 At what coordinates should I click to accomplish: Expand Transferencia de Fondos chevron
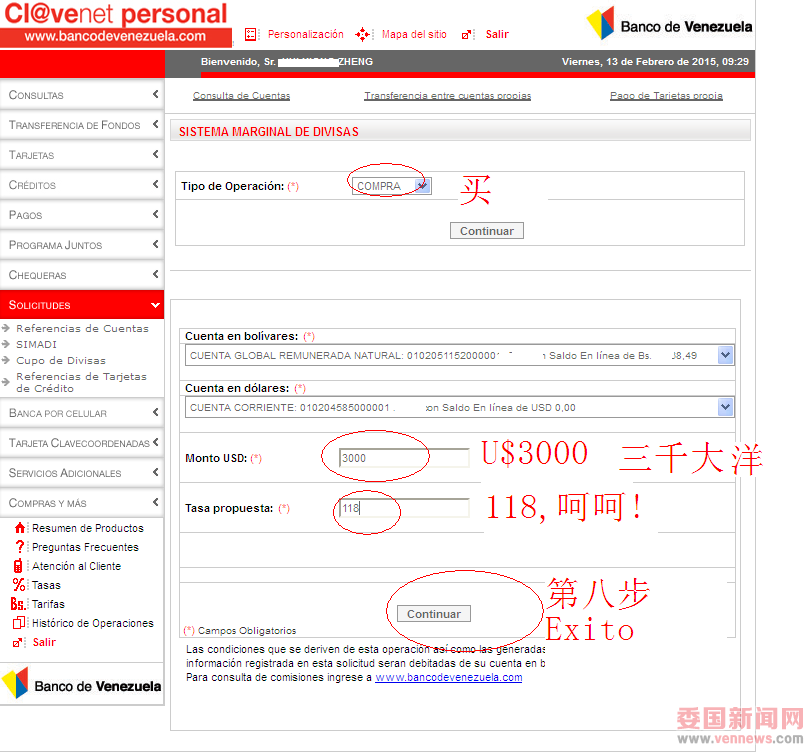(155, 124)
